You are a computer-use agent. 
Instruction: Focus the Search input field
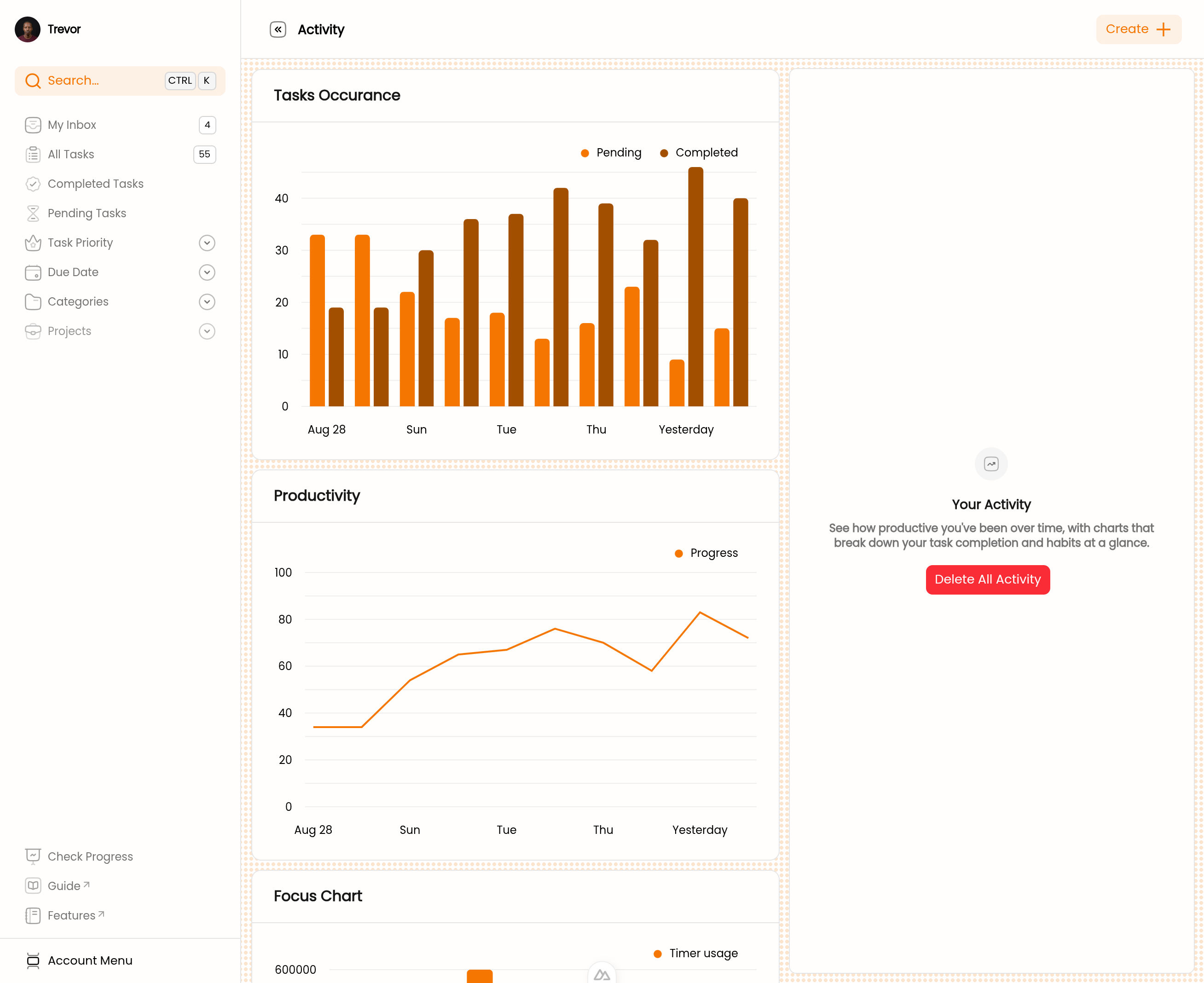120,81
